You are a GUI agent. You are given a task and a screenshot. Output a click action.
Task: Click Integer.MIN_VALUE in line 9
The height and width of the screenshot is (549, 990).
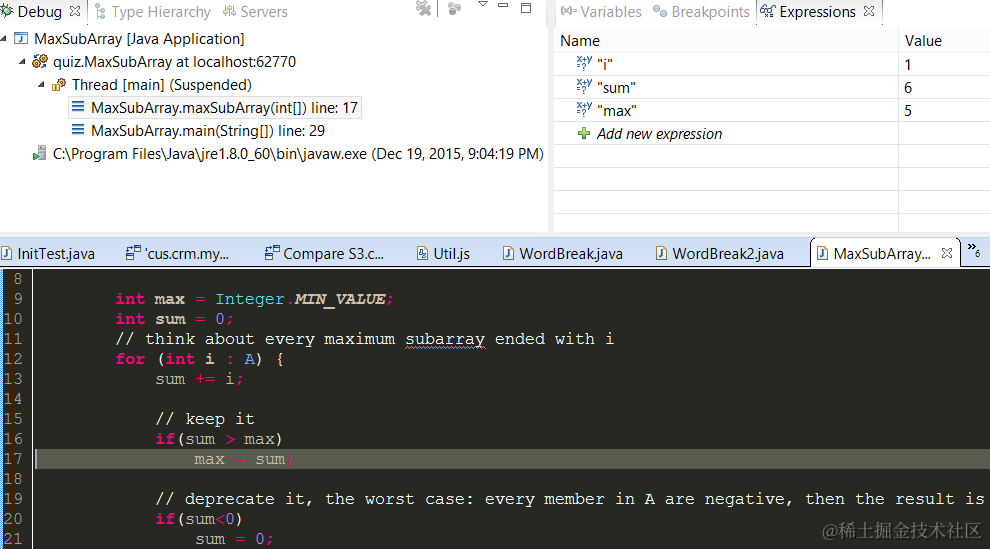[x=304, y=299]
